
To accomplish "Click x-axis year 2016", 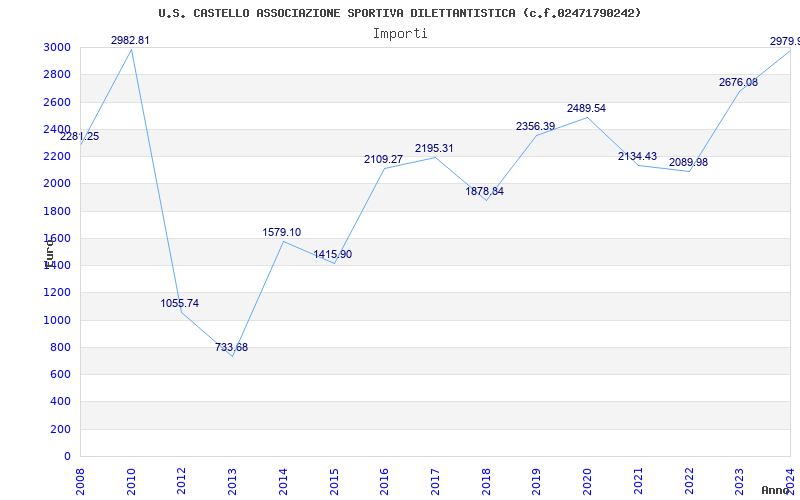I will [x=384, y=482].
